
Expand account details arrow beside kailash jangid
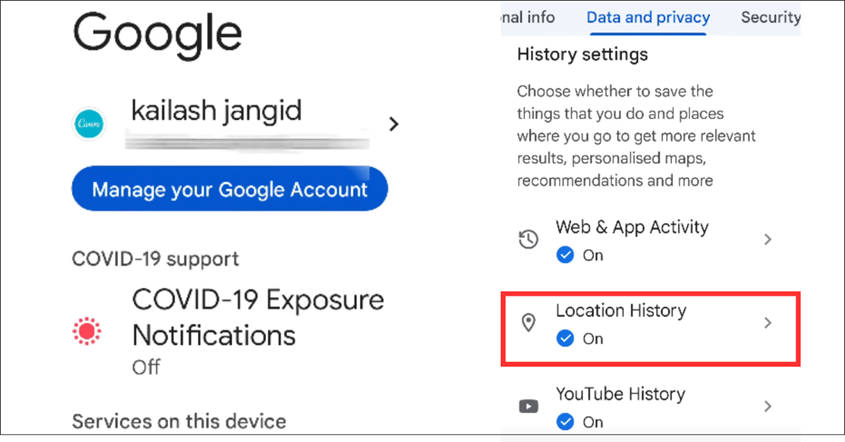tap(394, 124)
